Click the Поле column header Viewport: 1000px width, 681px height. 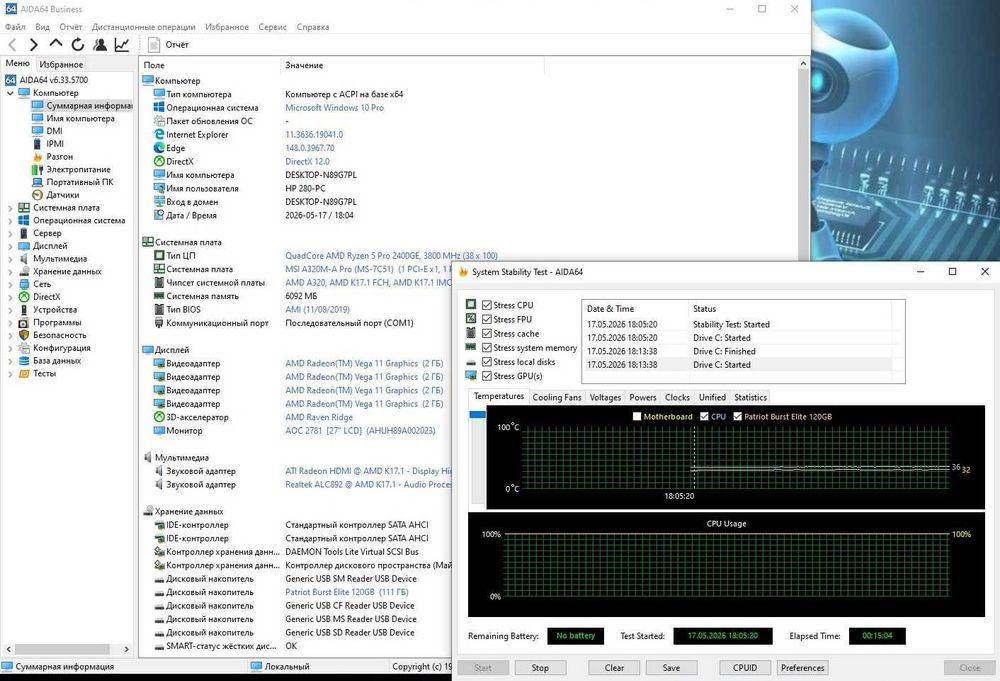(154, 65)
